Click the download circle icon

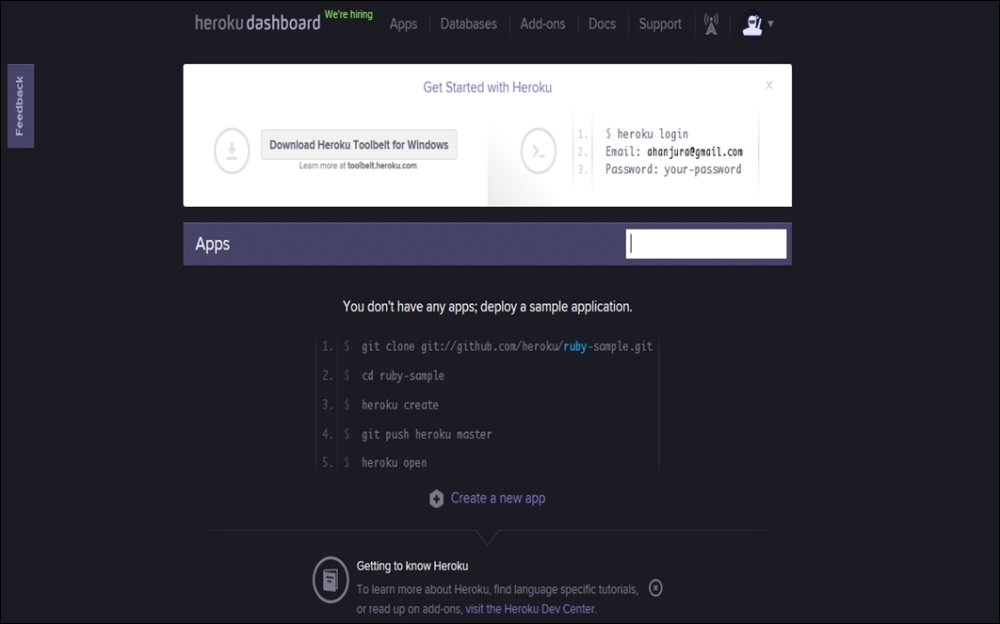[232, 151]
